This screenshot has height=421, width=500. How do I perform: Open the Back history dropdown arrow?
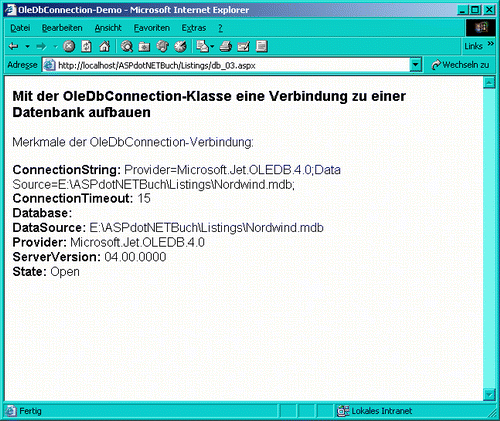(27, 46)
